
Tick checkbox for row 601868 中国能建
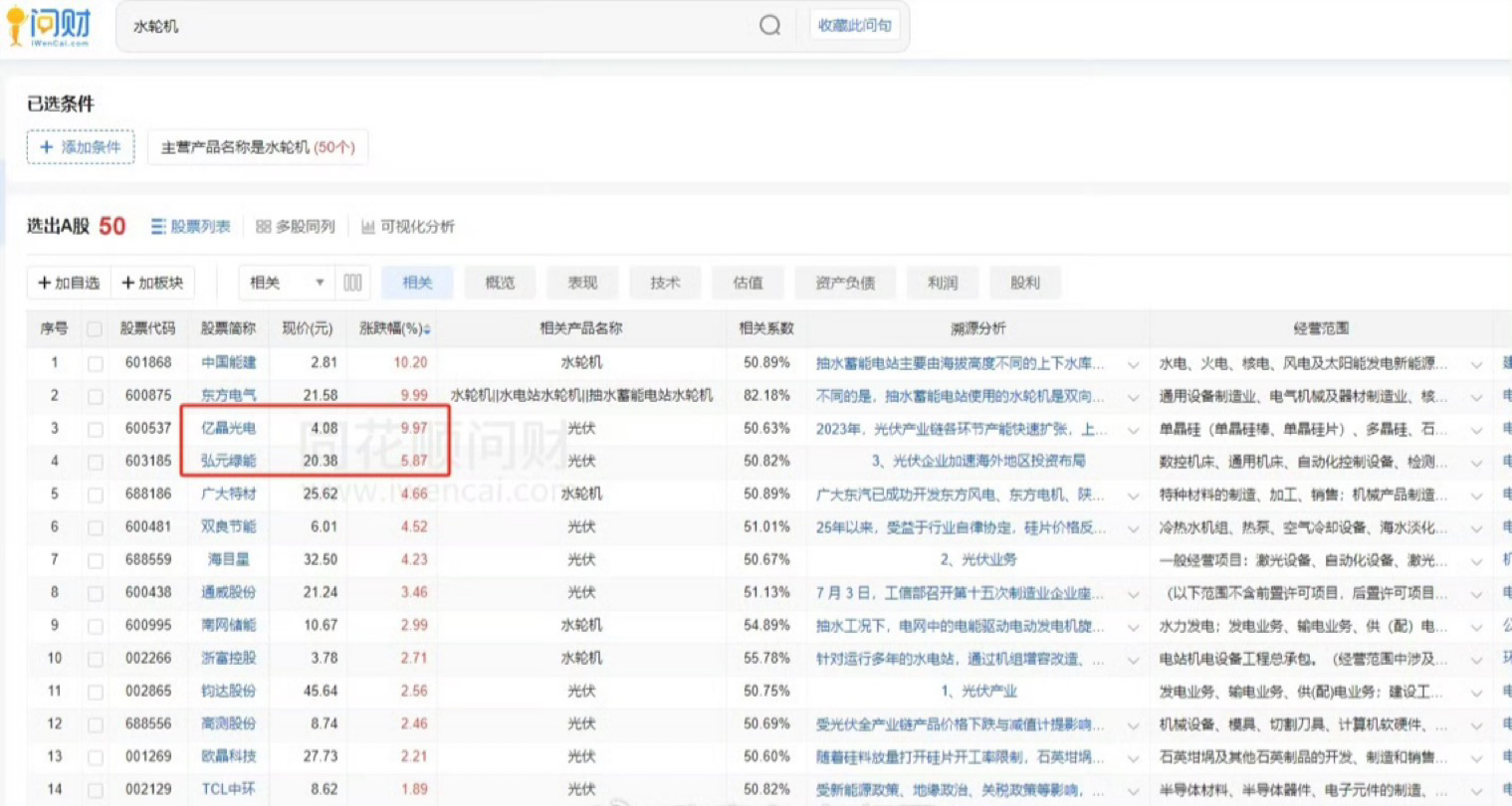coord(95,363)
